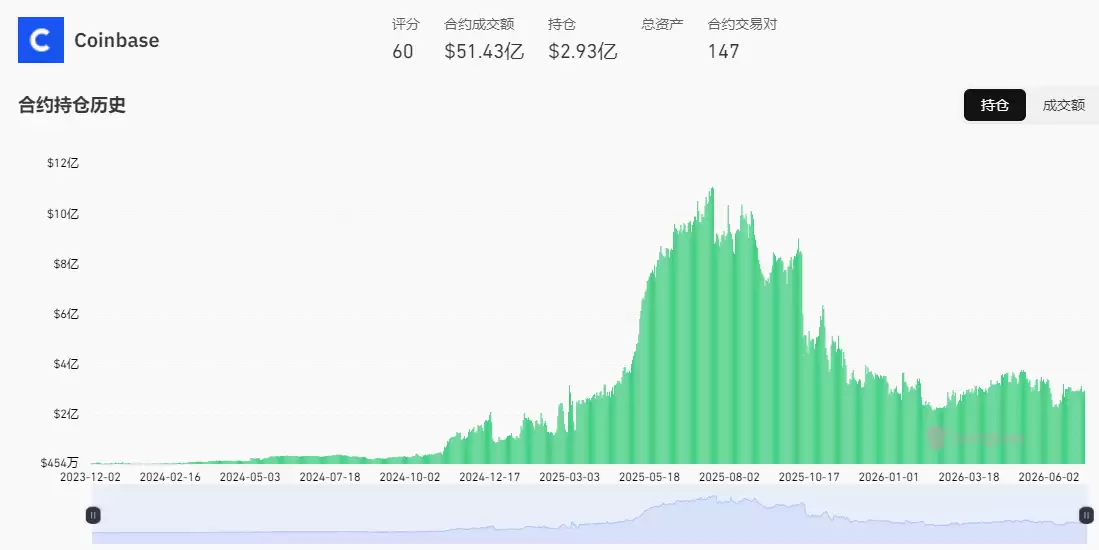
Task: Click the 2025-10-17 date label
Action: point(810,477)
